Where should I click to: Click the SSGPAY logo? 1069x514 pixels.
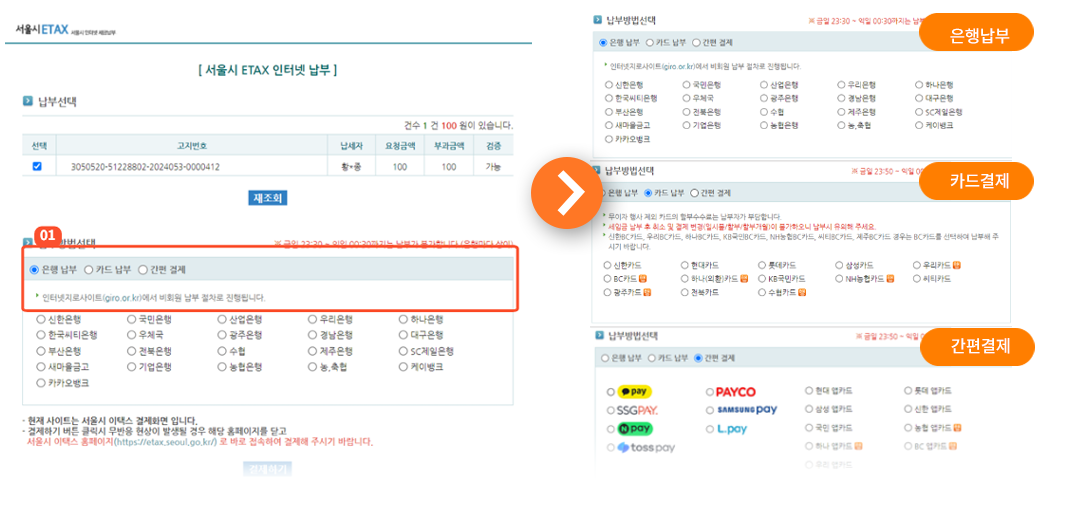[x=637, y=410]
